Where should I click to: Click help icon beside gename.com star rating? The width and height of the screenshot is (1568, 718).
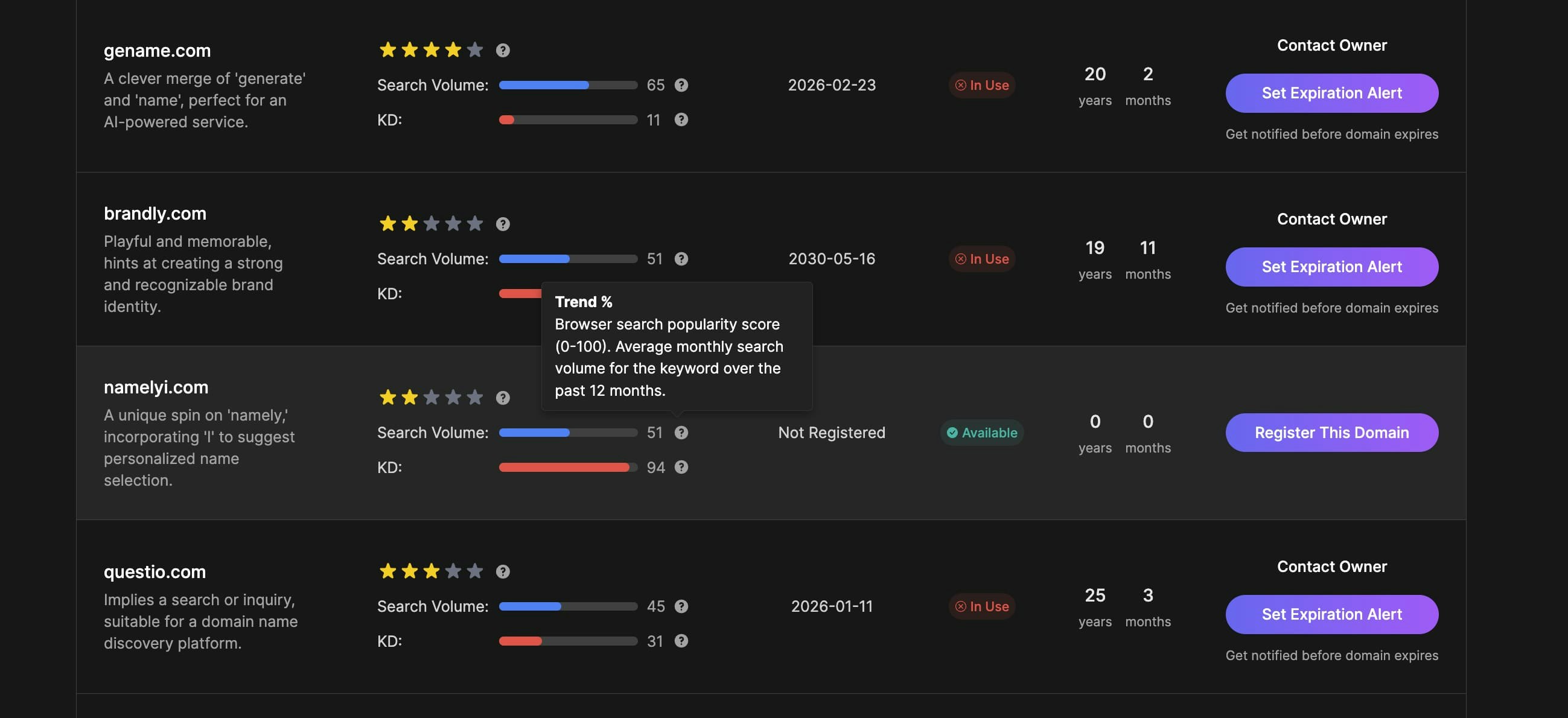click(502, 50)
